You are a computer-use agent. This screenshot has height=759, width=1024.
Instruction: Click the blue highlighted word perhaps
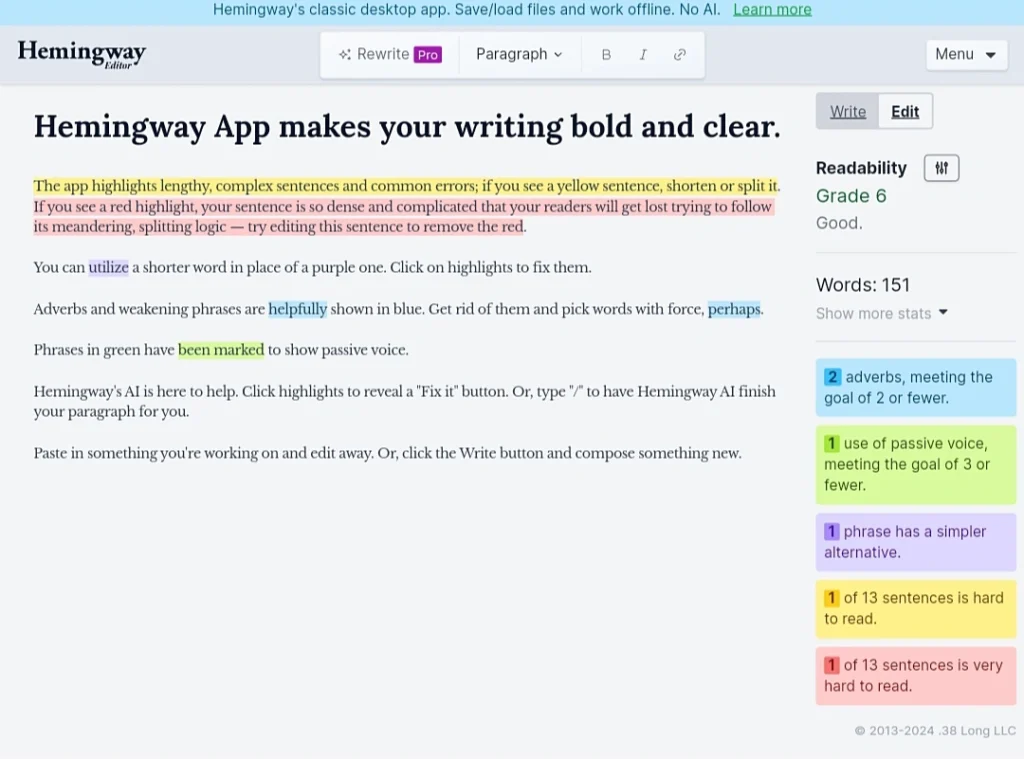coord(734,309)
